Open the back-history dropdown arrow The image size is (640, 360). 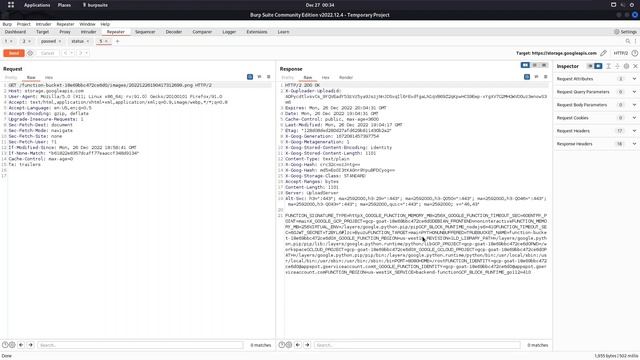pyautogui.click(x=71, y=53)
